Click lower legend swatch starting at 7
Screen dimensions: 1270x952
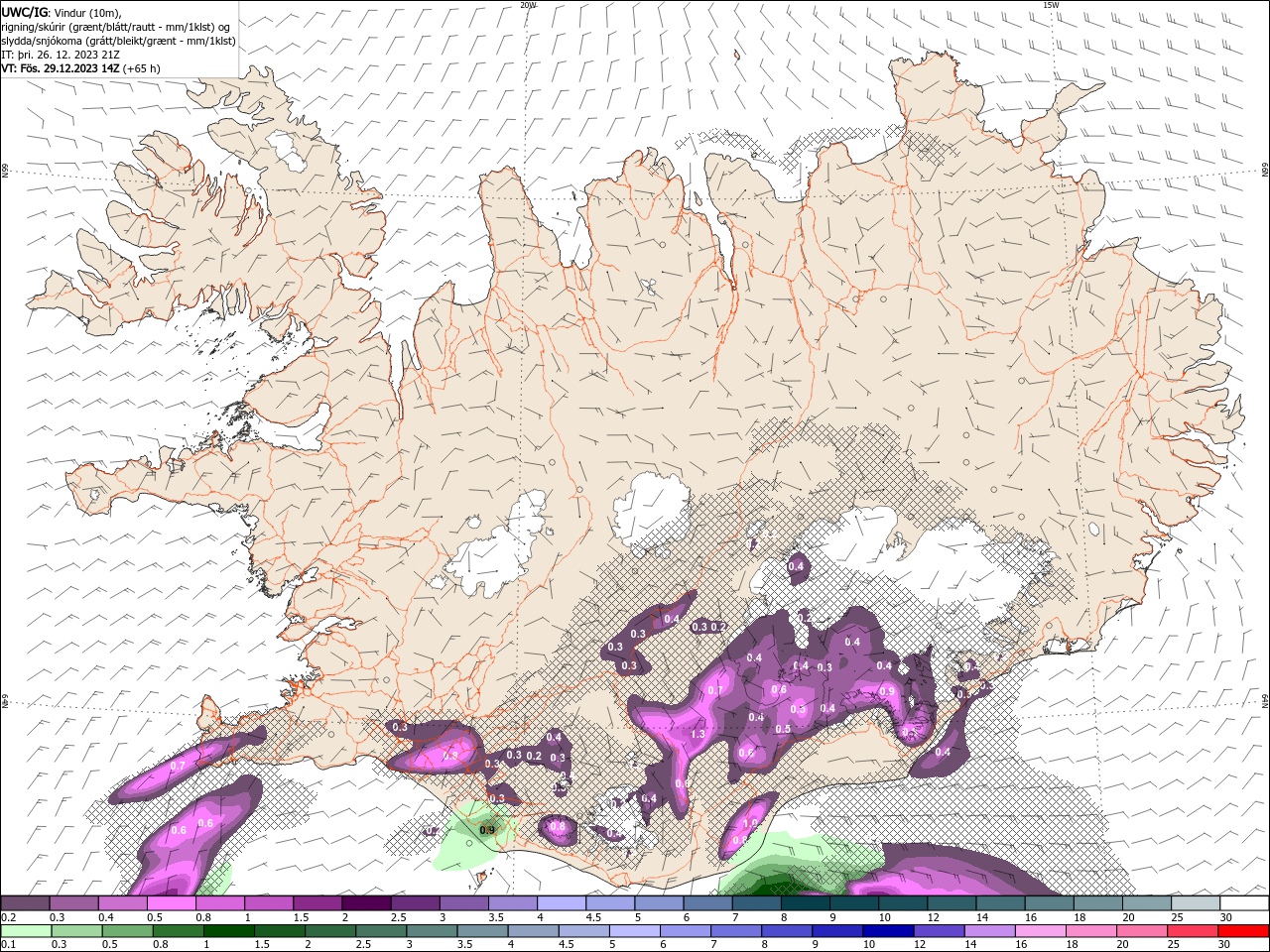pyautogui.click(x=737, y=931)
